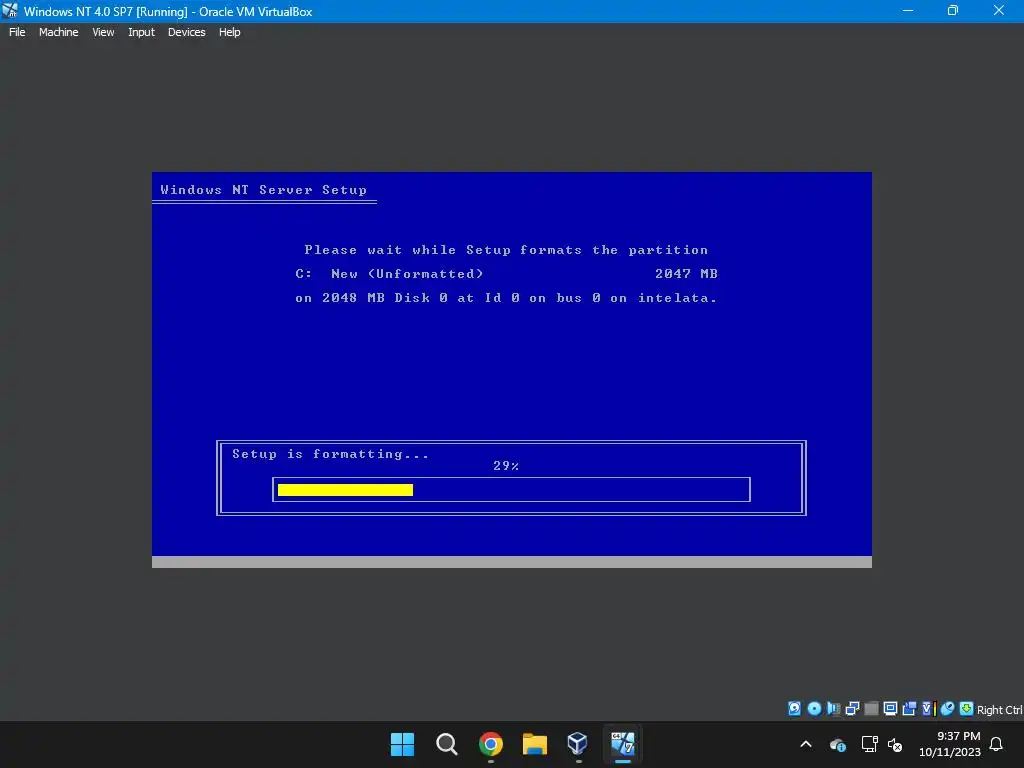Viewport: 1024px width, 768px height.
Task: Open the File menu
Action: [17, 32]
